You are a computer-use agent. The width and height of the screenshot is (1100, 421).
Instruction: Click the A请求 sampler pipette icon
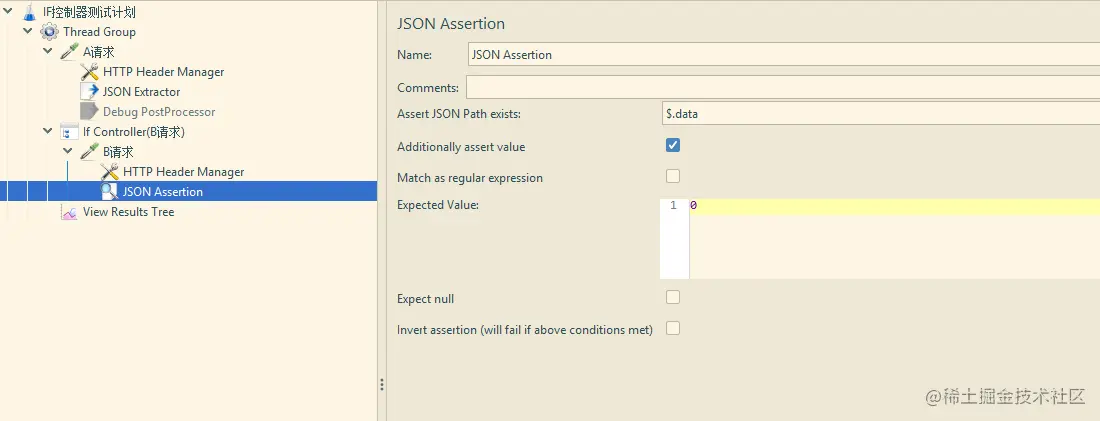click(69, 52)
